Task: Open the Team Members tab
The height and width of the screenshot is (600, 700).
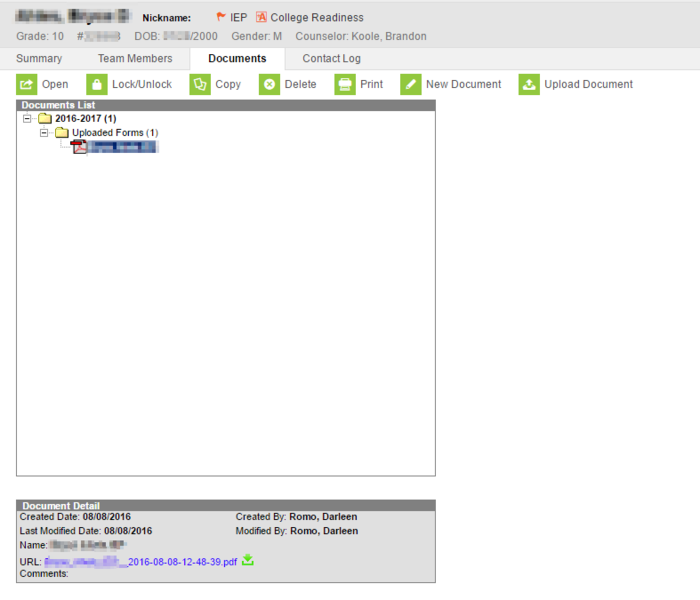Action: click(135, 59)
